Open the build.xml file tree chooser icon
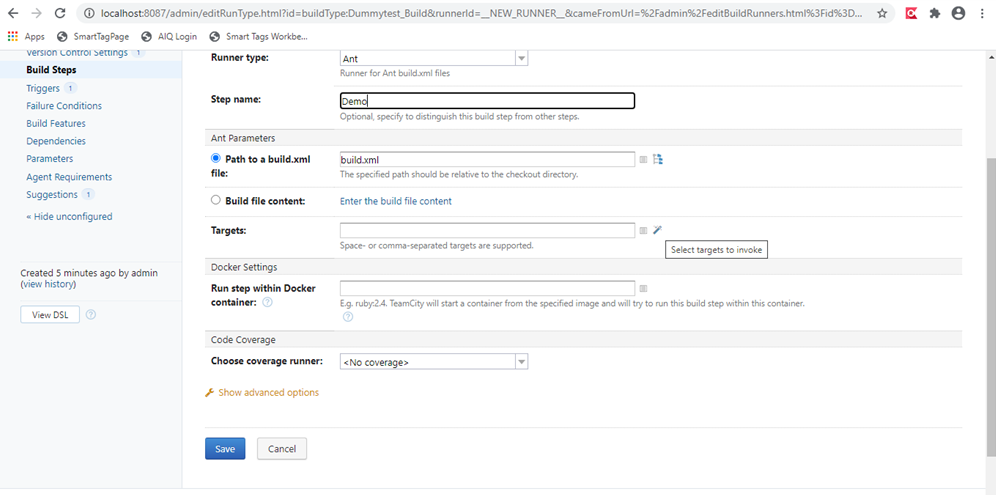This screenshot has height=495, width=996. [658, 159]
